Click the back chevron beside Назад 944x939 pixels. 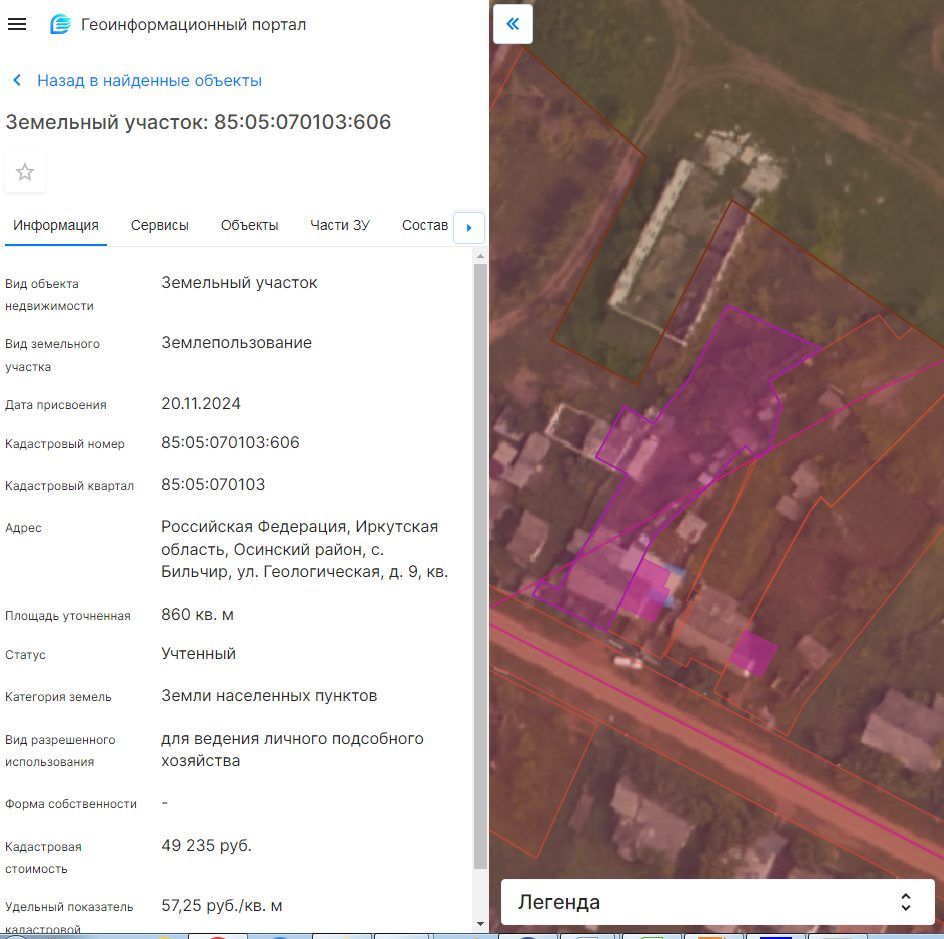pyautogui.click(x=17, y=80)
